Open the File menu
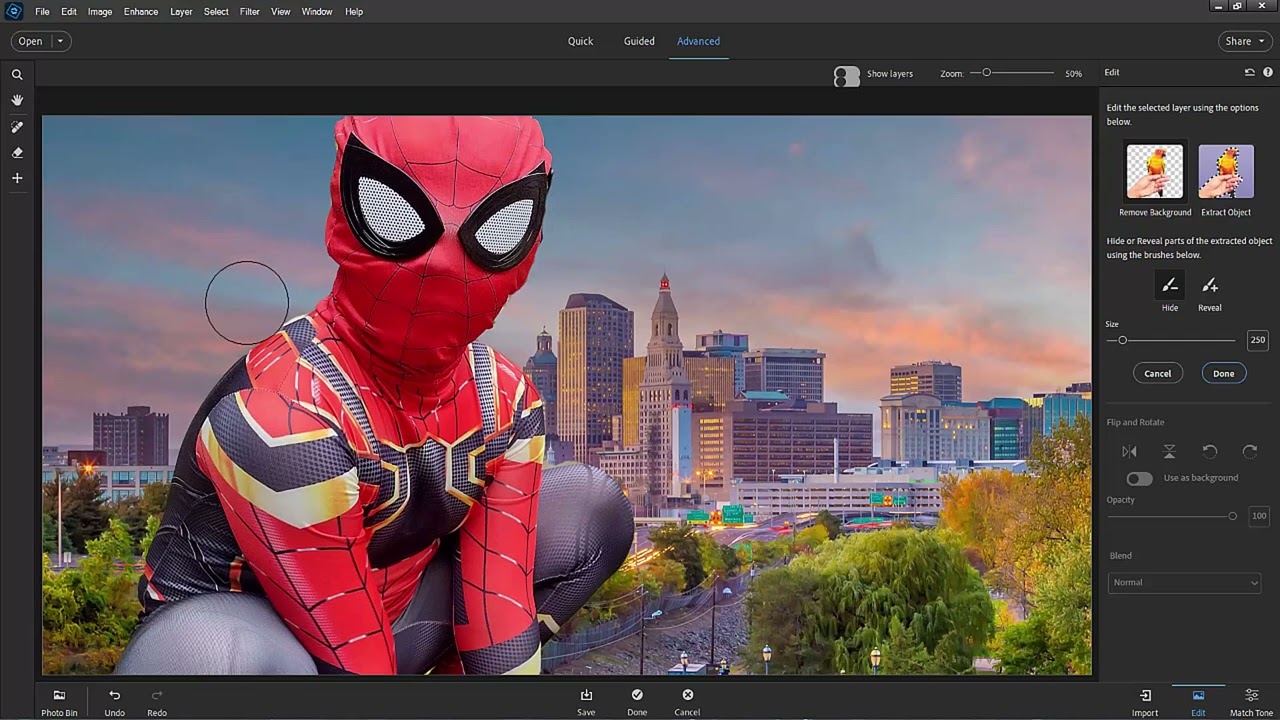The height and width of the screenshot is (720, 1280). tap(42, 12)
